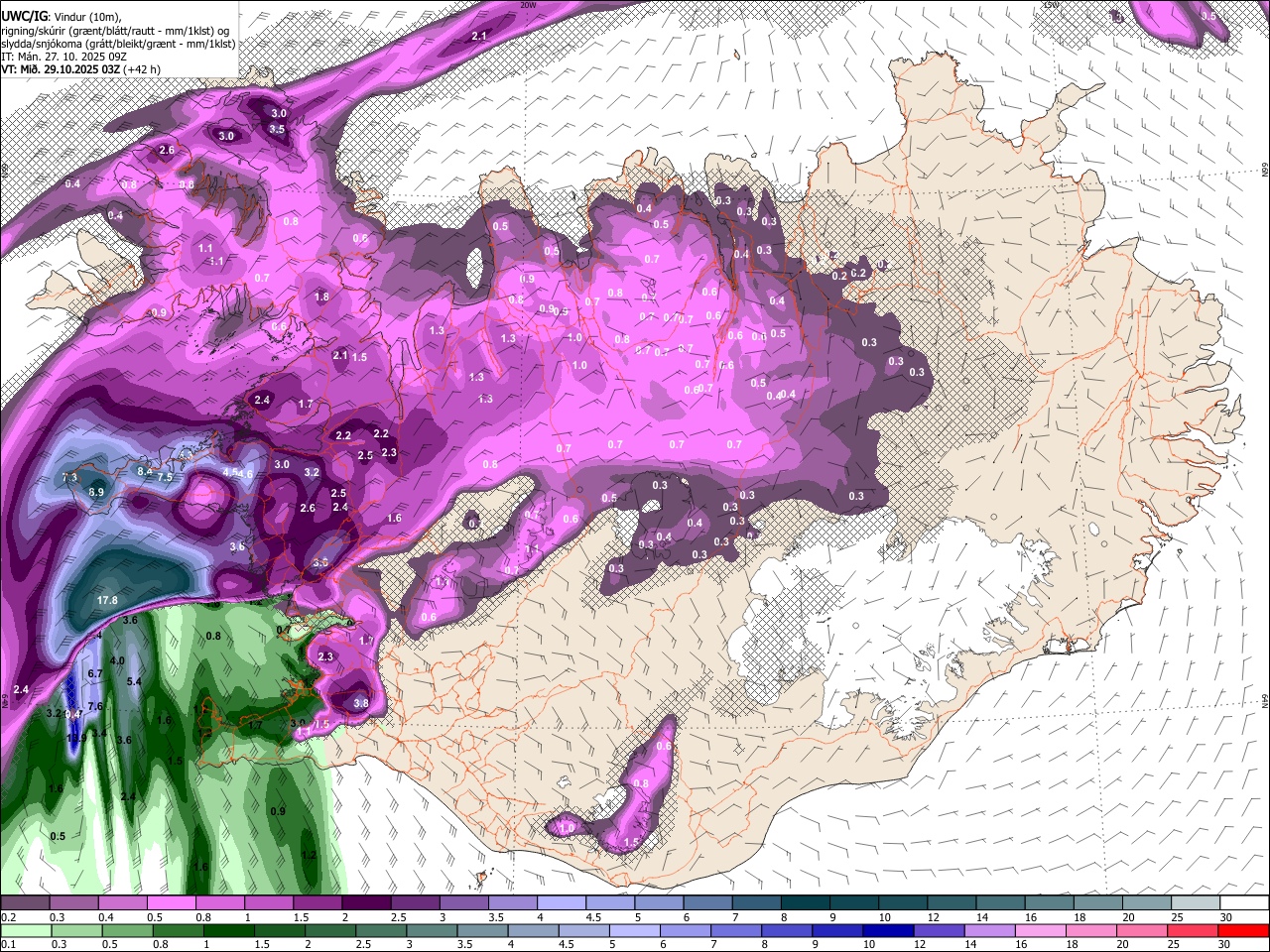1270x952 pixels.
Task: Select the 1.2 rain value at the bottom
Action: [x=309, y=855]
